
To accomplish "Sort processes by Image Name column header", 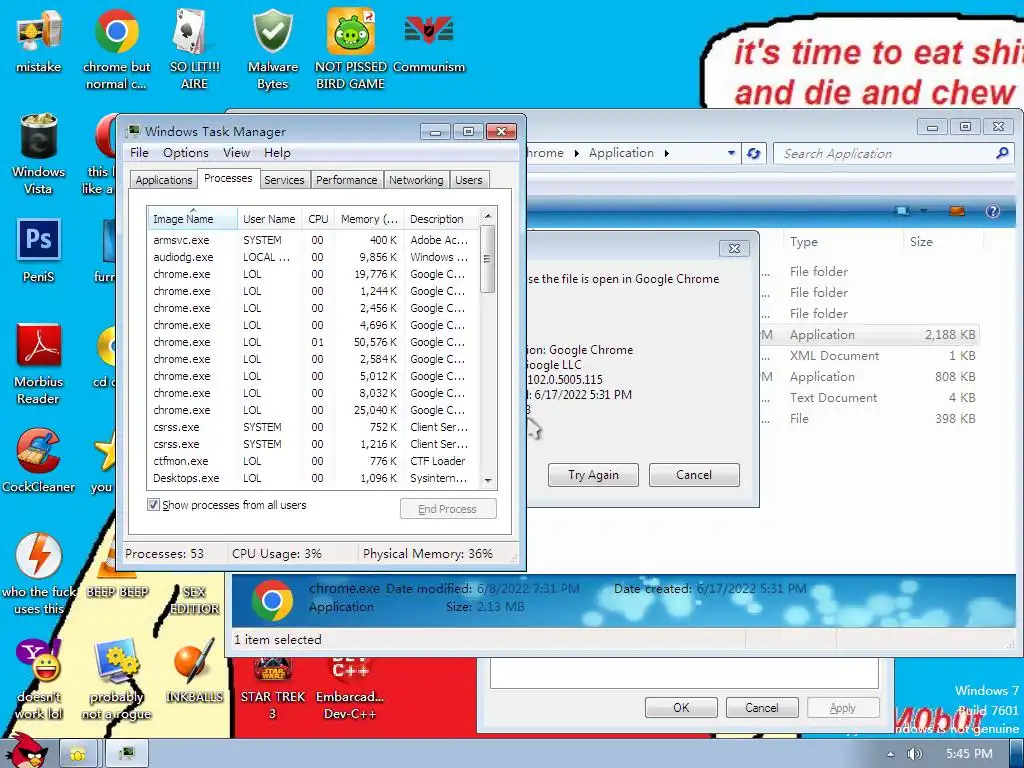I will (193, 219).
